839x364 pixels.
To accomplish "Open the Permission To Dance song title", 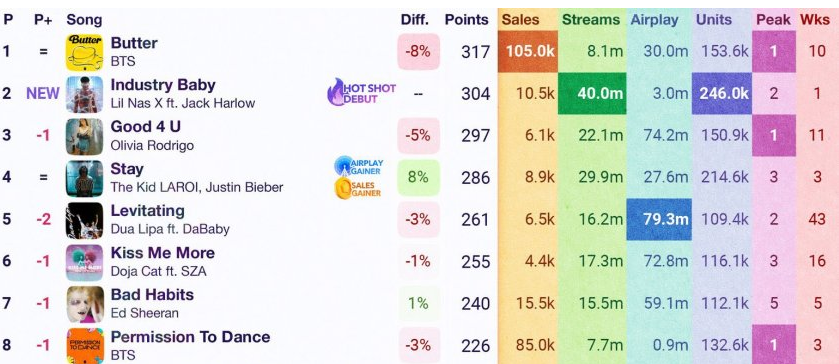I will pyautogui.click(x=190, y=337).
